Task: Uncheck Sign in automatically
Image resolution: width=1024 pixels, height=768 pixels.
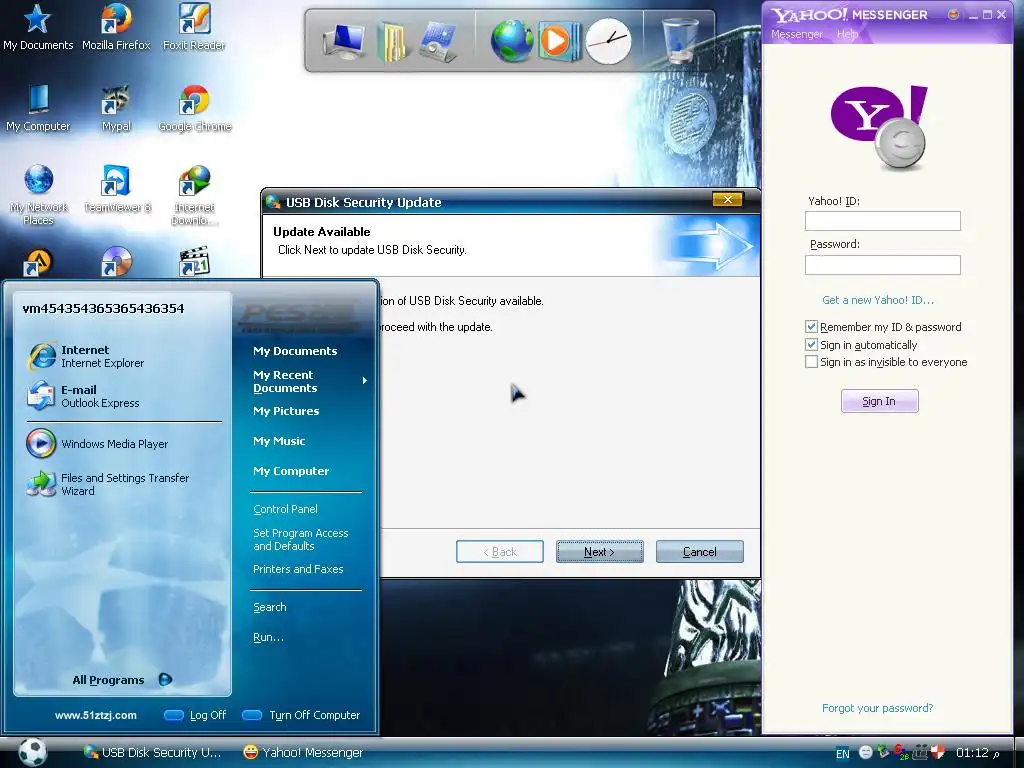Action: 811,344
